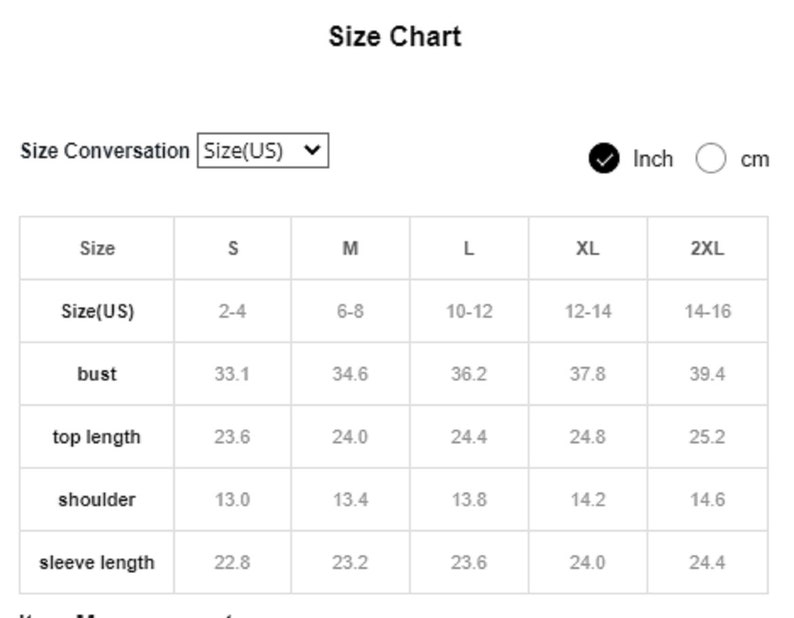
Task: Click the top length row label
Action: point(97,437)
